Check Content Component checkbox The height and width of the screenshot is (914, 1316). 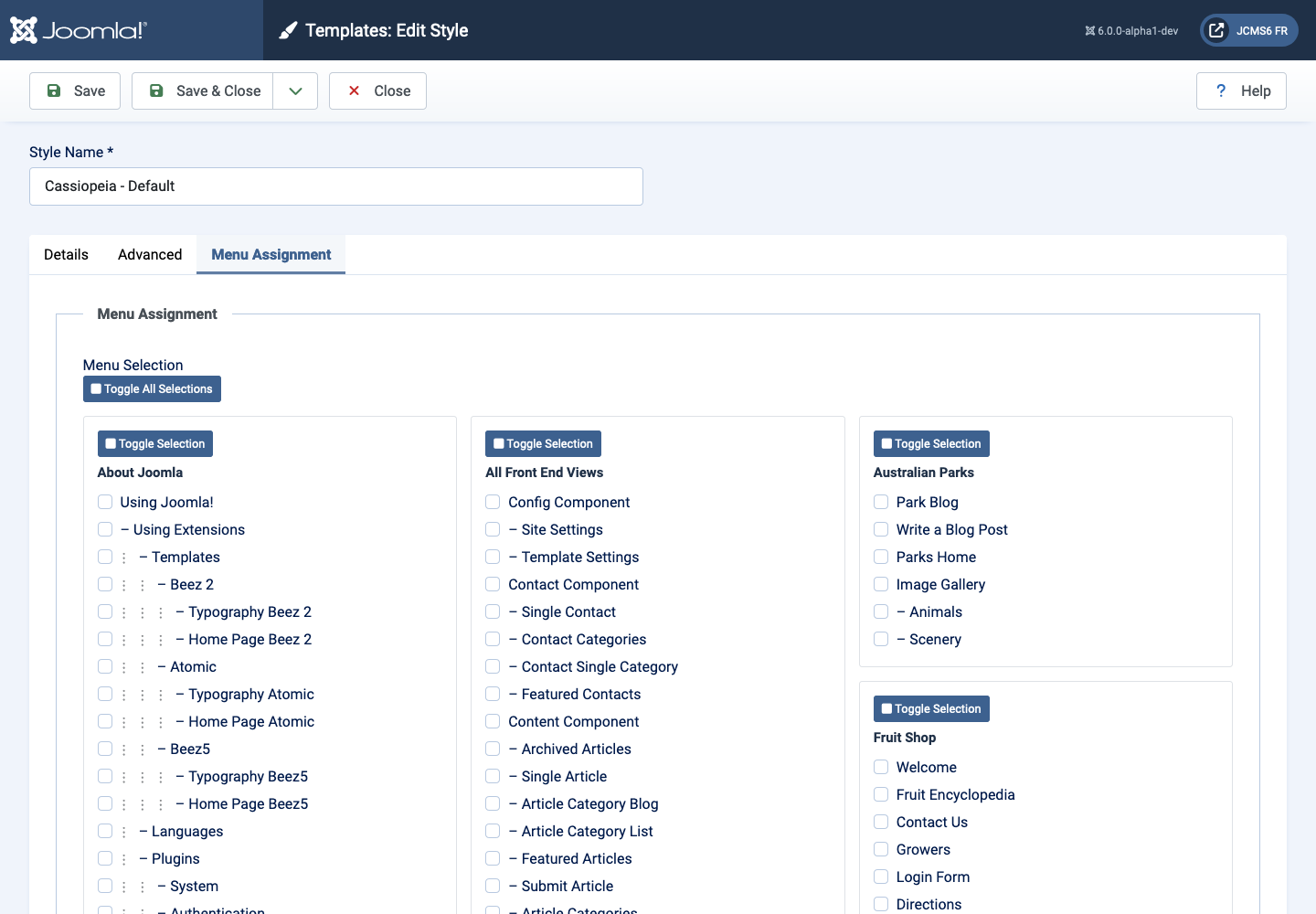[493, 721]
